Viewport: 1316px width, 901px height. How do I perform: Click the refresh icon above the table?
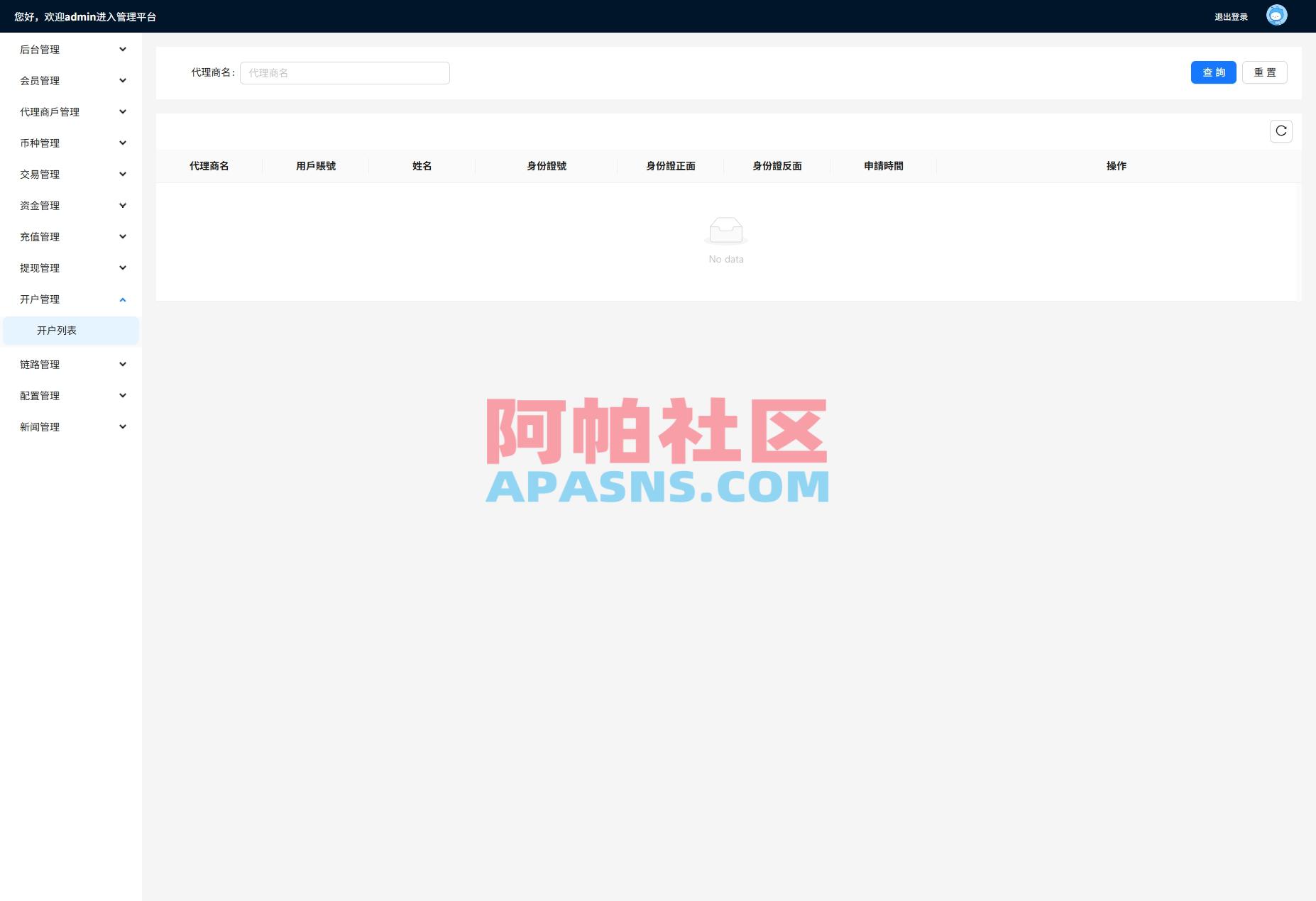point(1281,131)
